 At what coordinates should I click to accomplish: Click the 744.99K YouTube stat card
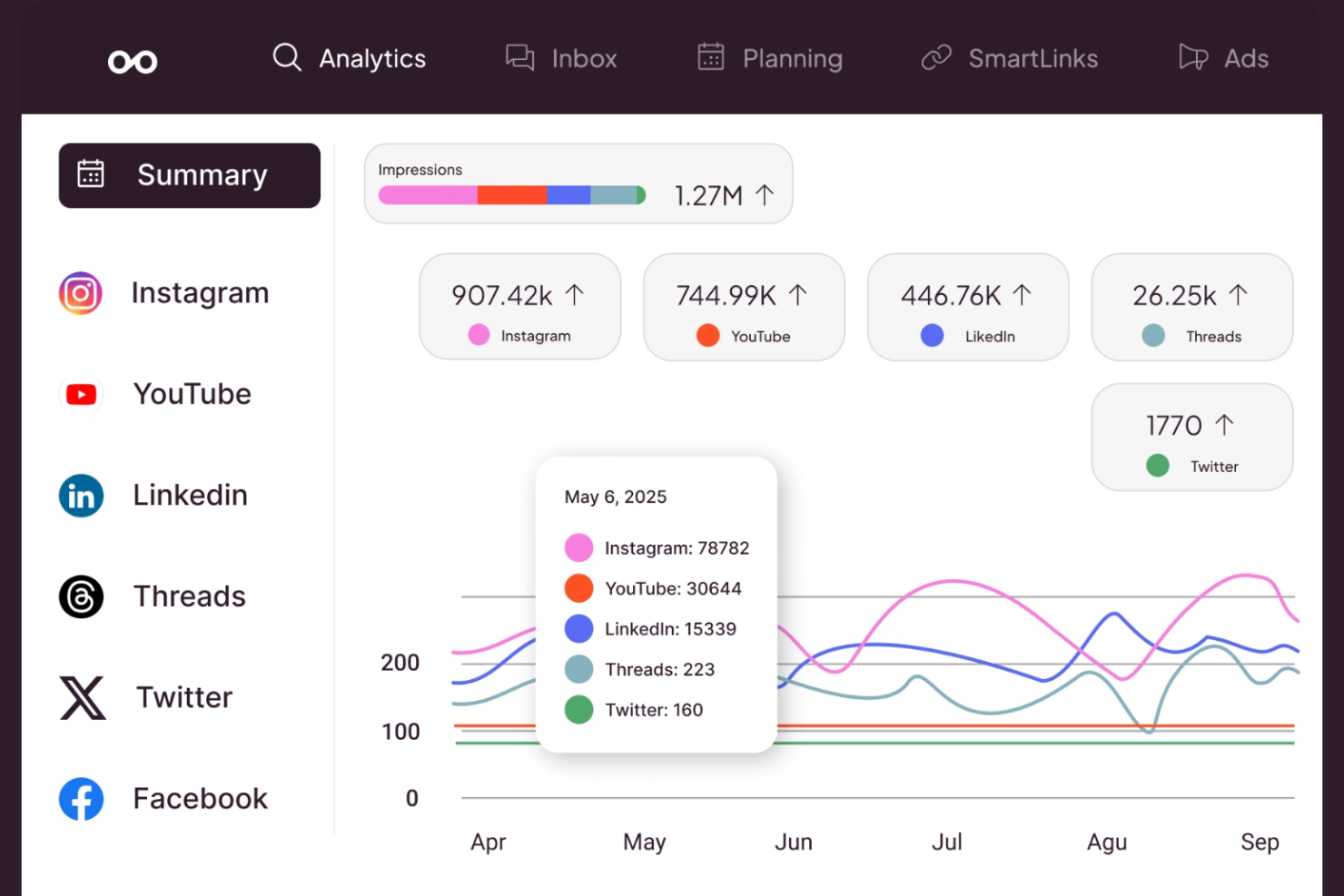tap(744, 307)
